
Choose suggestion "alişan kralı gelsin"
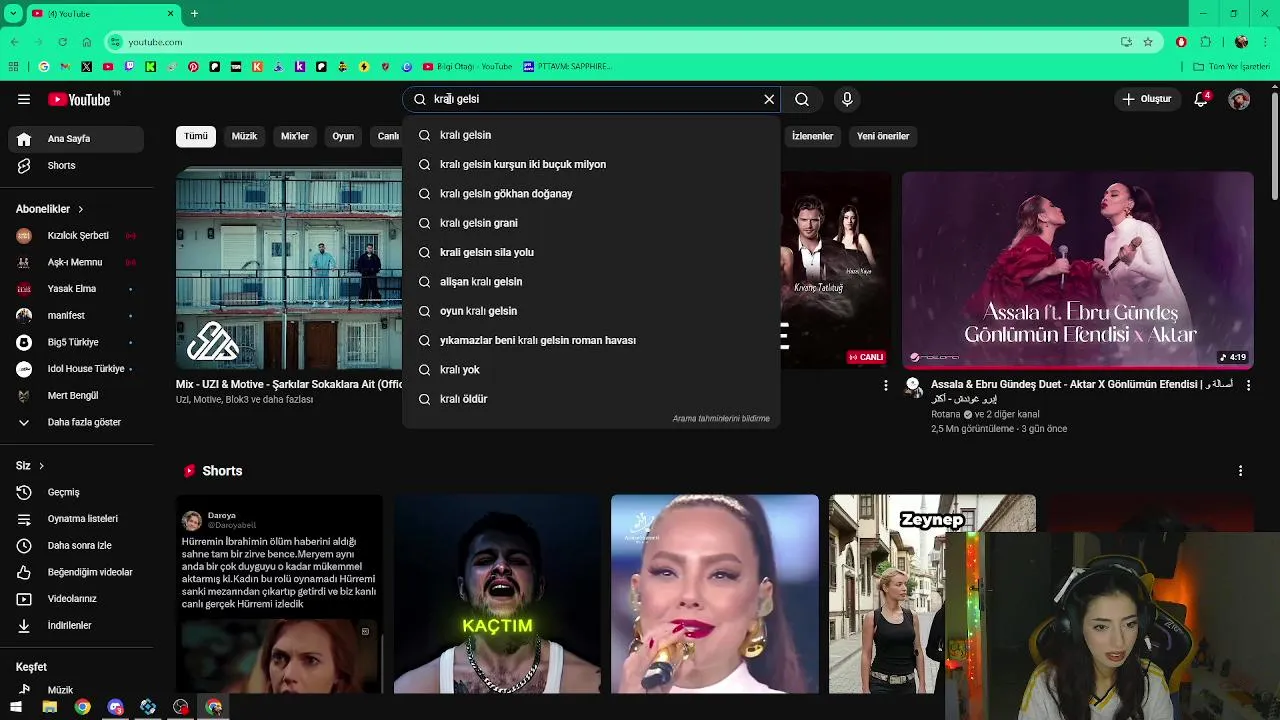tap(591, 281)
